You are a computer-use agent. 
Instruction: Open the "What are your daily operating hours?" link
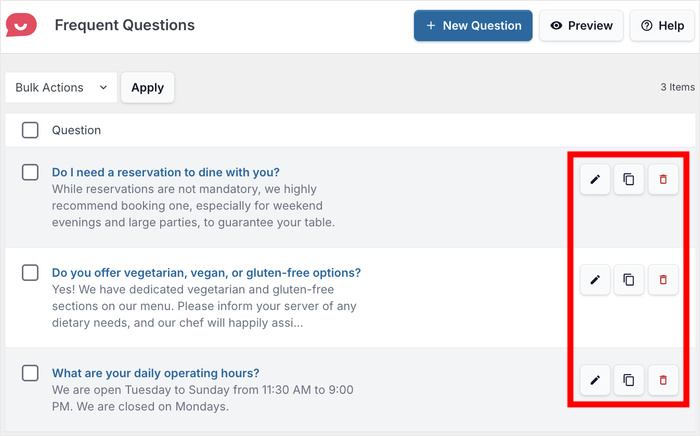(x=156, y=373)
